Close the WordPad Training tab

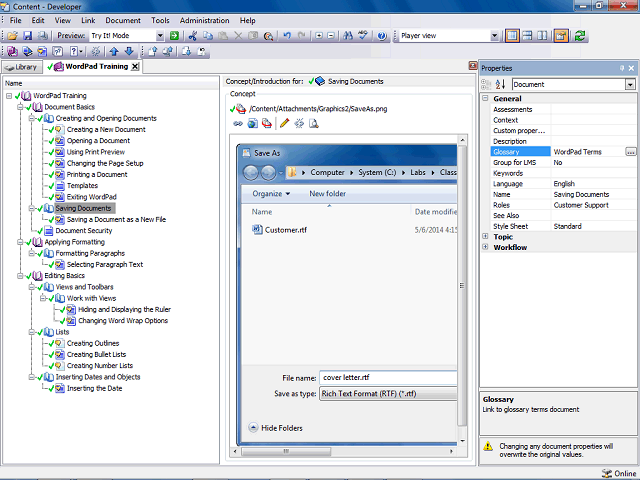click(x=135, y=67)
